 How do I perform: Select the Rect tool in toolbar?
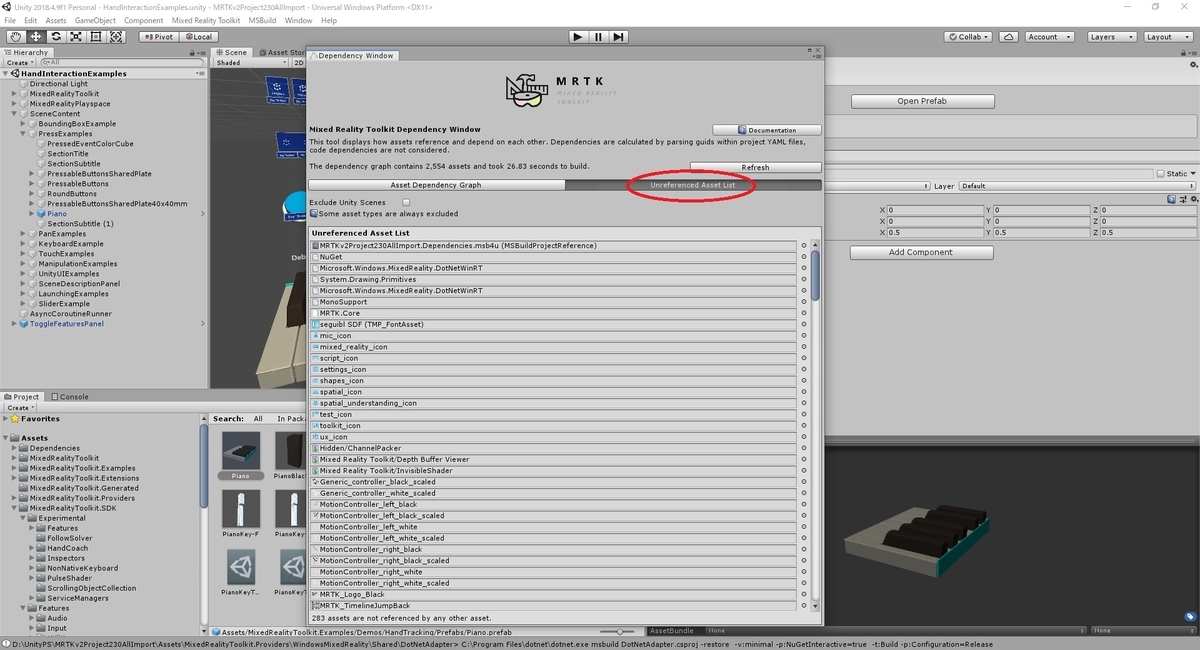point(96,36)
